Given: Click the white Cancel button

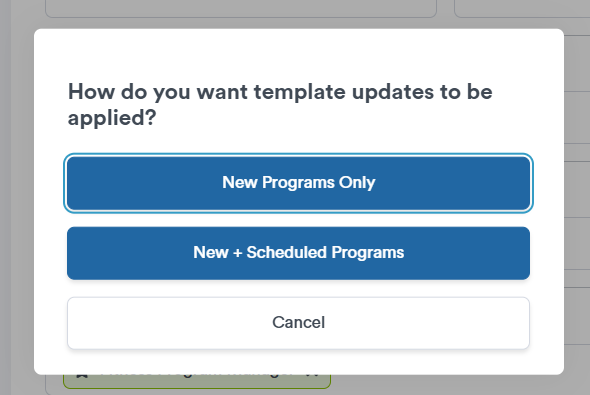Looking at the screenshot, I should [x=298, y=323].
